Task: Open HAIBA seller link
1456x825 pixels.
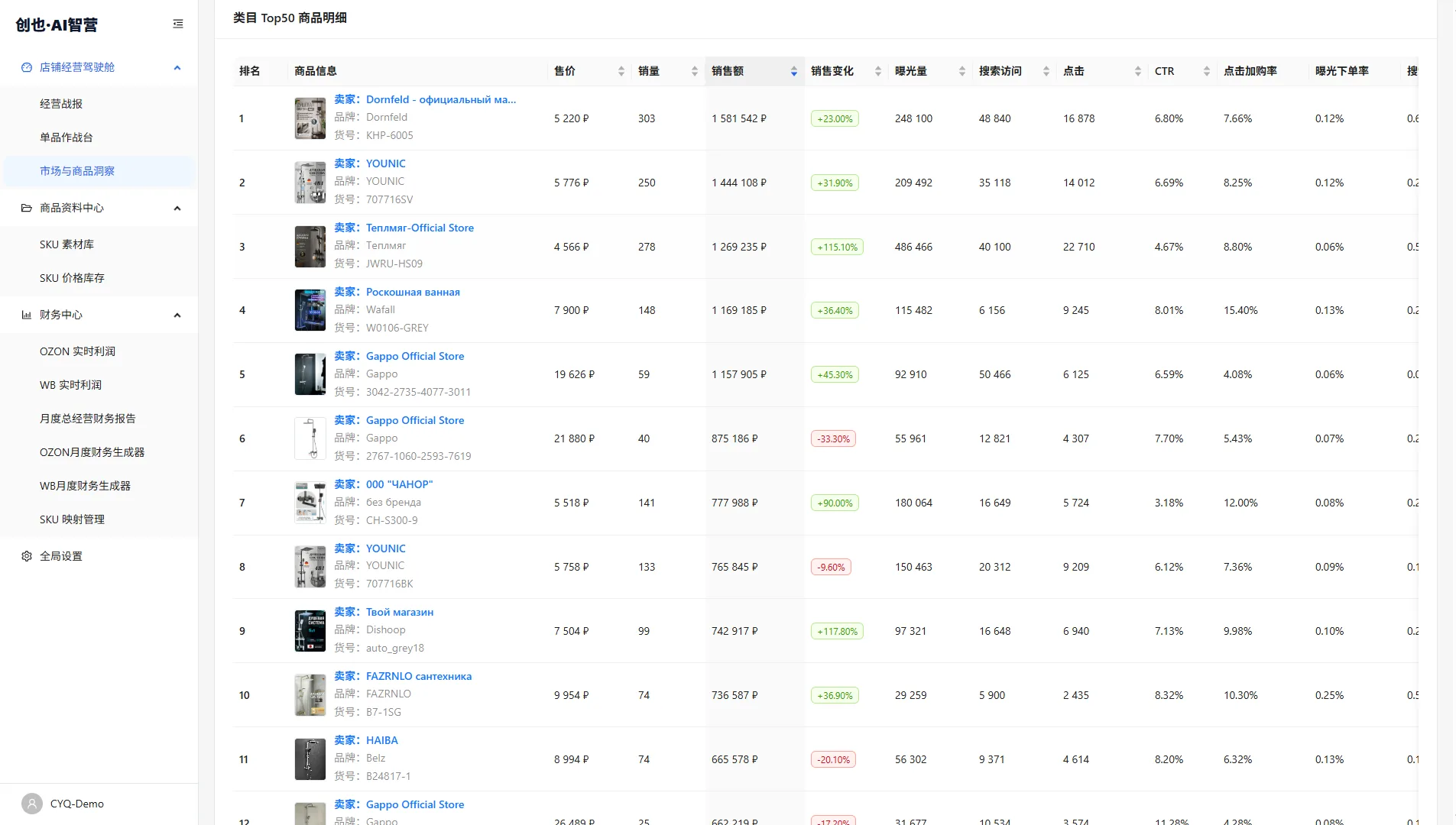Action: [366, 740]
